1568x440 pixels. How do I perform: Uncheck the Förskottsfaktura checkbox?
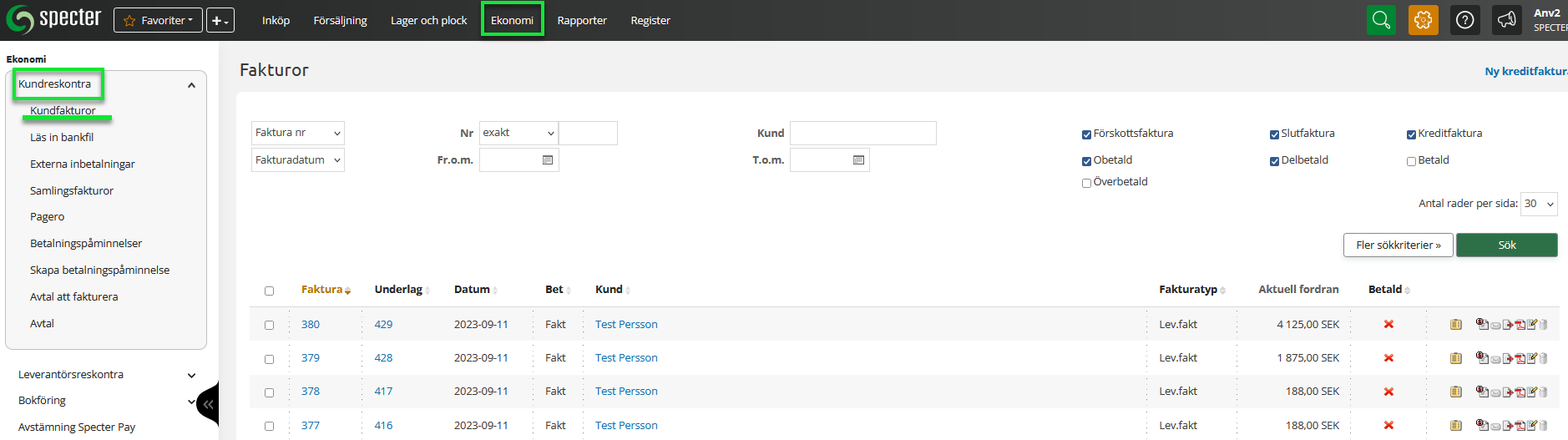pyautogui.click(x=1086, y=134)
